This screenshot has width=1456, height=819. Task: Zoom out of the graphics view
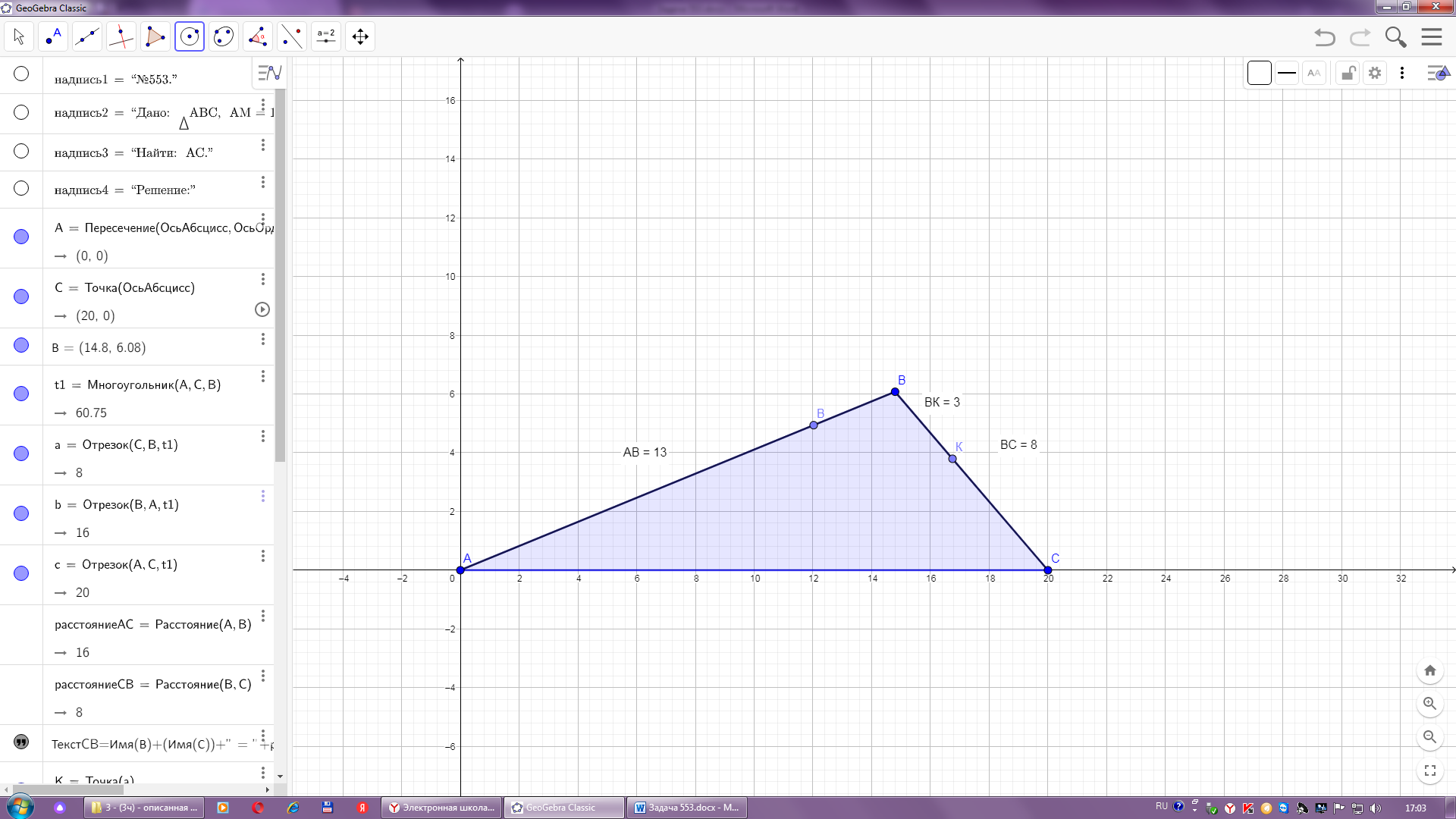pyautogui.click(x=1430, y=737)
